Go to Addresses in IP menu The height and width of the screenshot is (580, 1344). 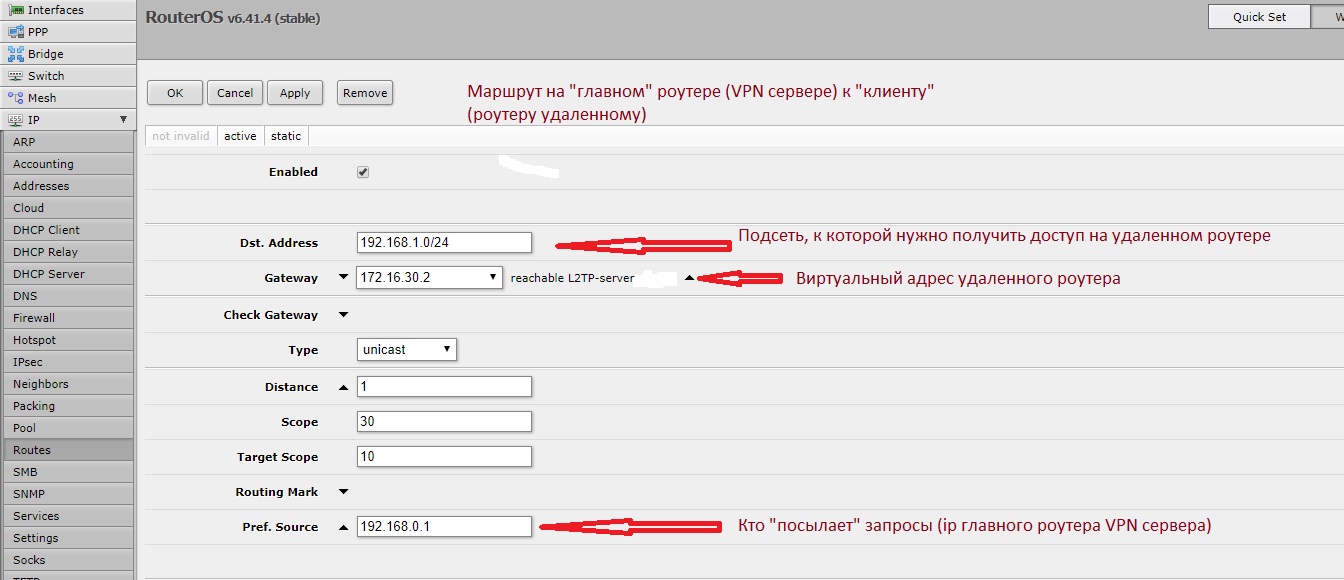pos(69,186)
